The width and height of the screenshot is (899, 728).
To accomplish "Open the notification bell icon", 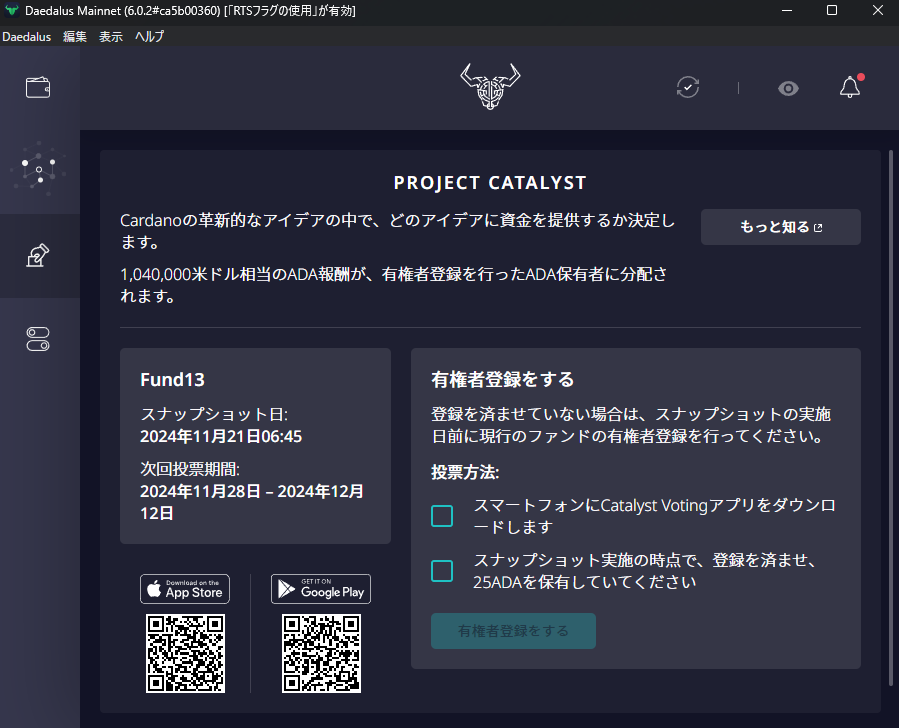I will (x=850, y=87).
